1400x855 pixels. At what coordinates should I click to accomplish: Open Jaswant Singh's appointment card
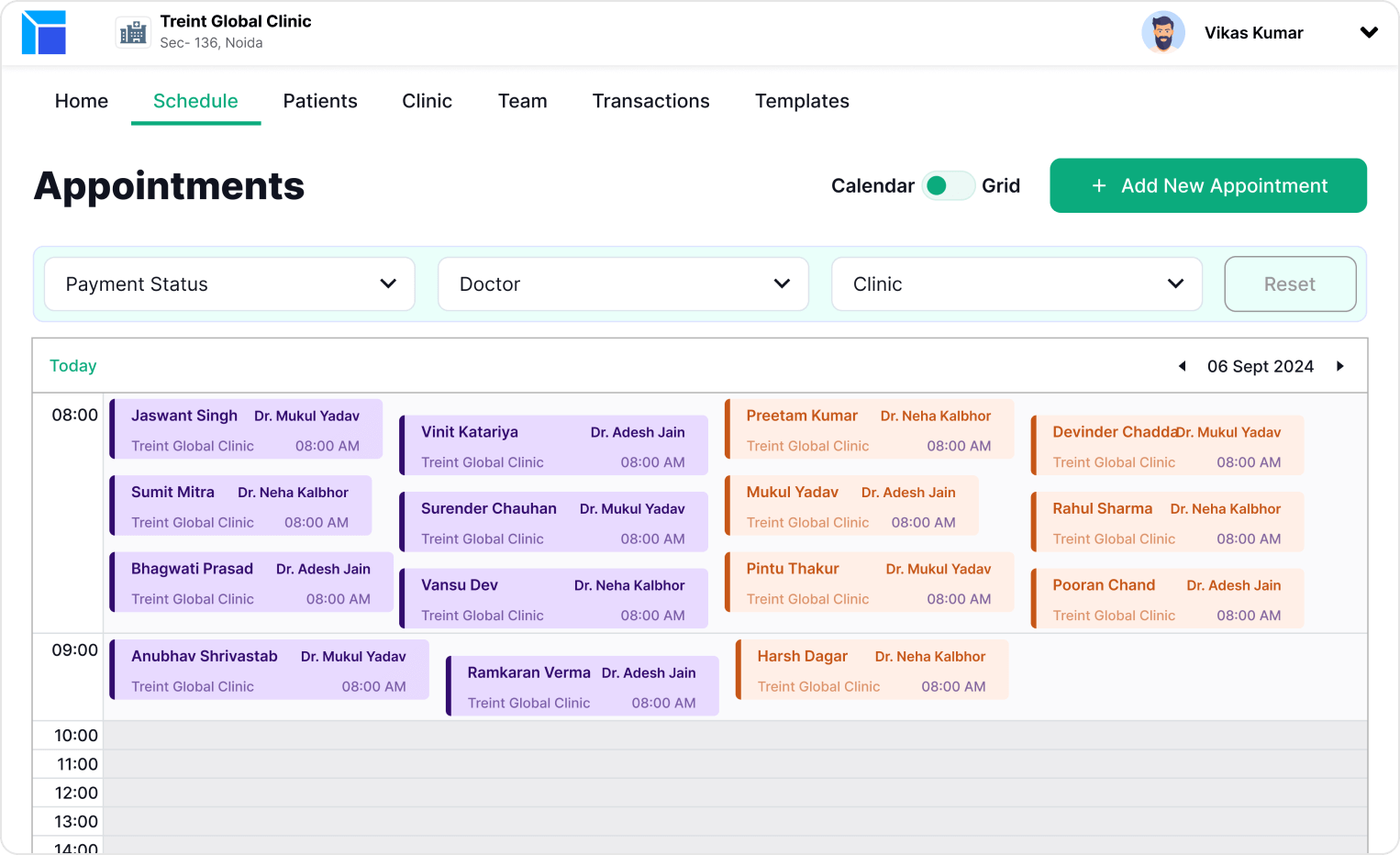click(x=246, y=429)
